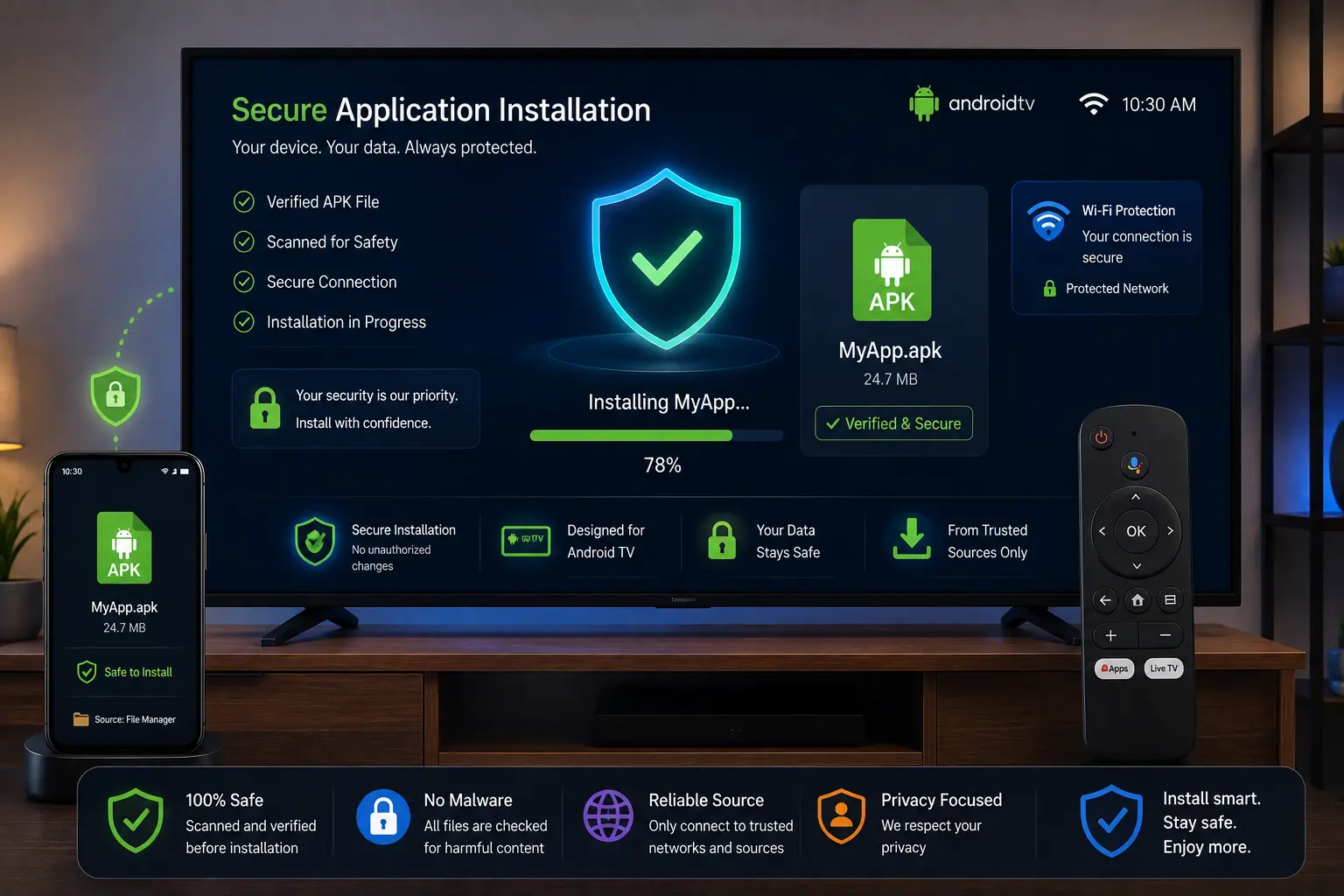Click the Reliable Source globe icon
1344x896 pixels.
point(608,816)
